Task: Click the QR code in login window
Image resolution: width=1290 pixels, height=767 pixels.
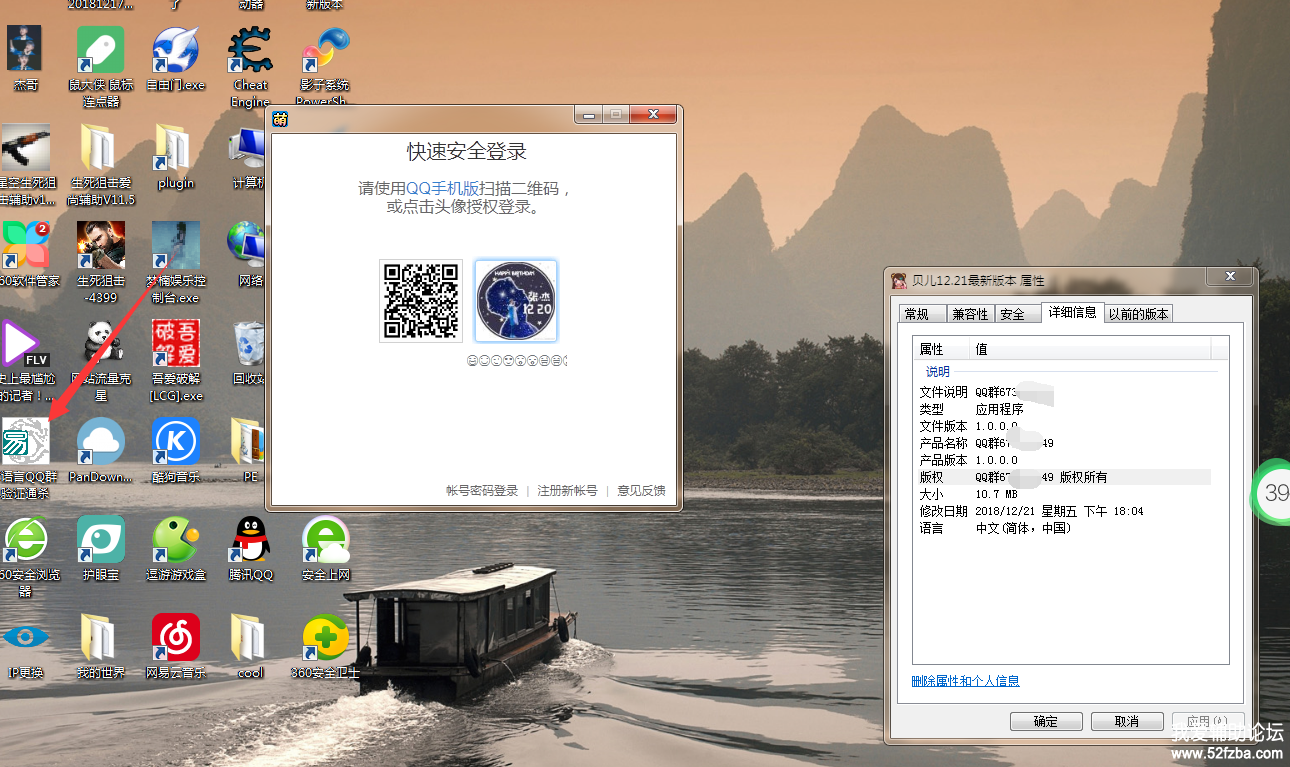Action: [x=421, y=301]
